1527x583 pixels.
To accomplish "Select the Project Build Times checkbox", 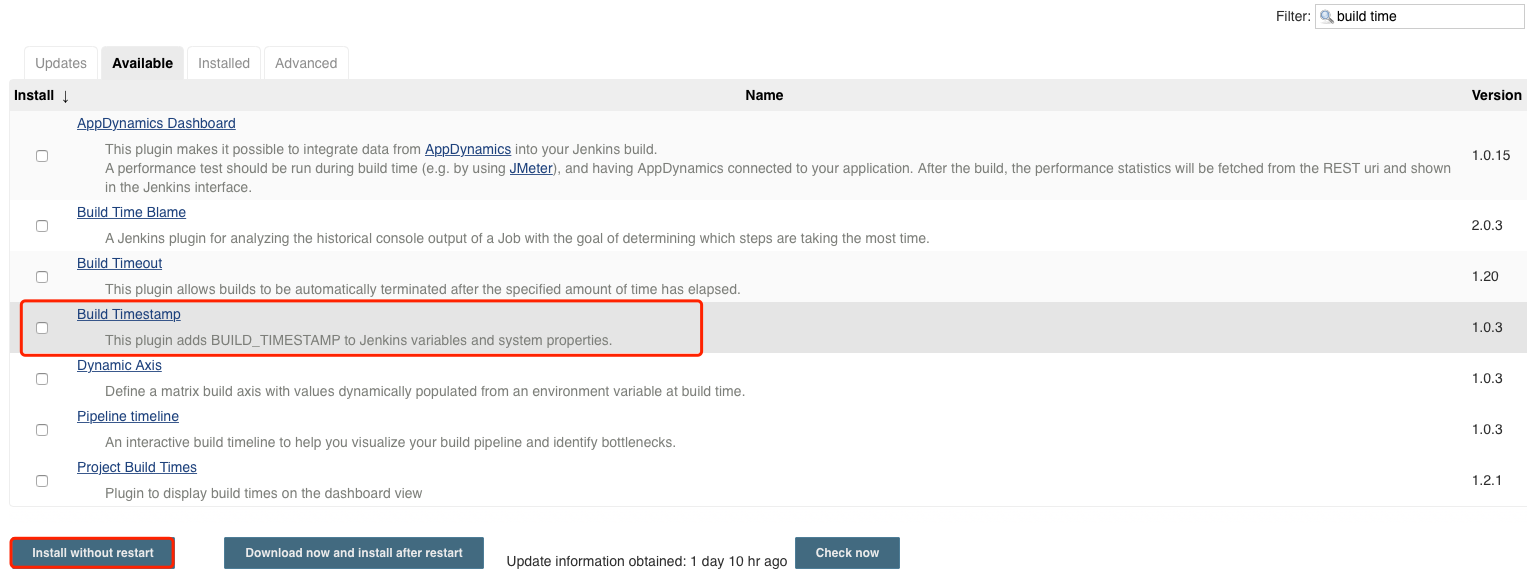I will [x=42, y=481].
